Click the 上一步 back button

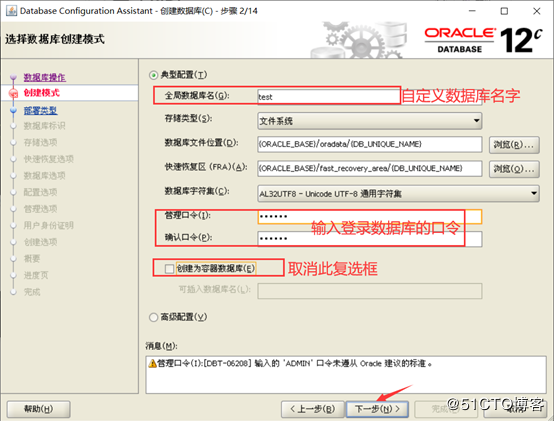point(312,409)
